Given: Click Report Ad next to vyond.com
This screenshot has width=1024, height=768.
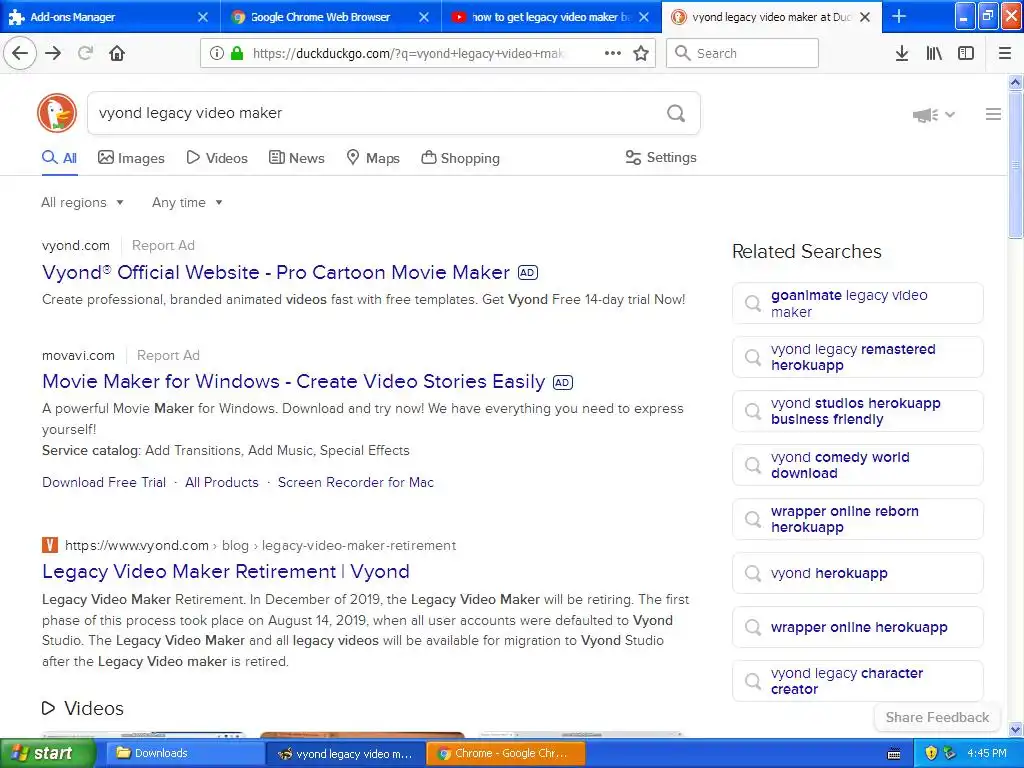Looking at the screenshot, I should (x=163, y=246).
